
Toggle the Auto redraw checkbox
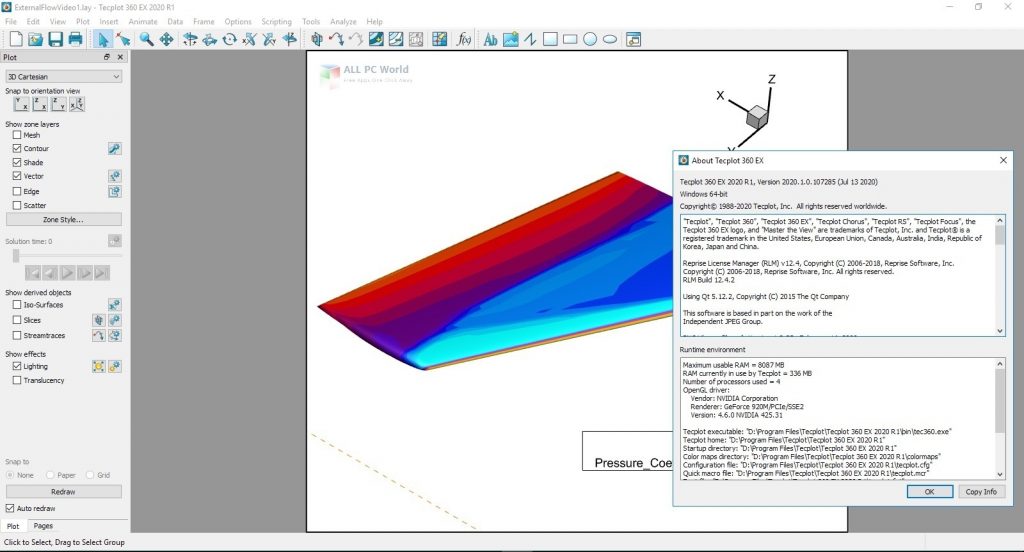[10, 508]
